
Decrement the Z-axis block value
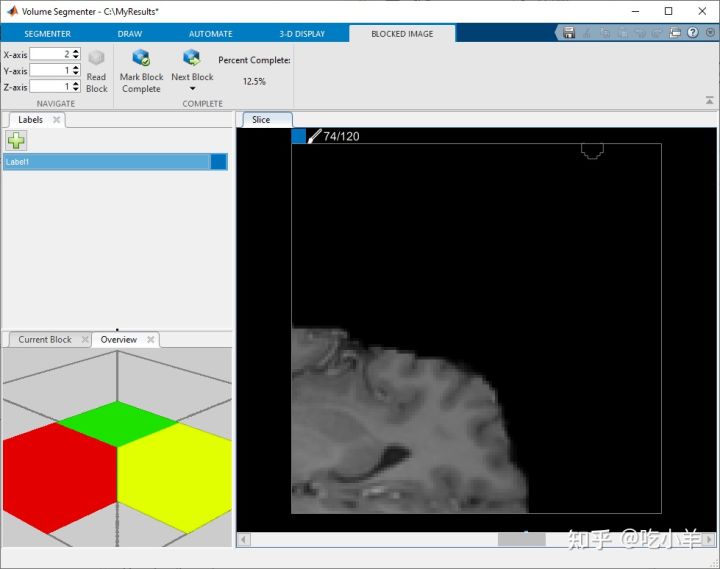pos(76,90)
